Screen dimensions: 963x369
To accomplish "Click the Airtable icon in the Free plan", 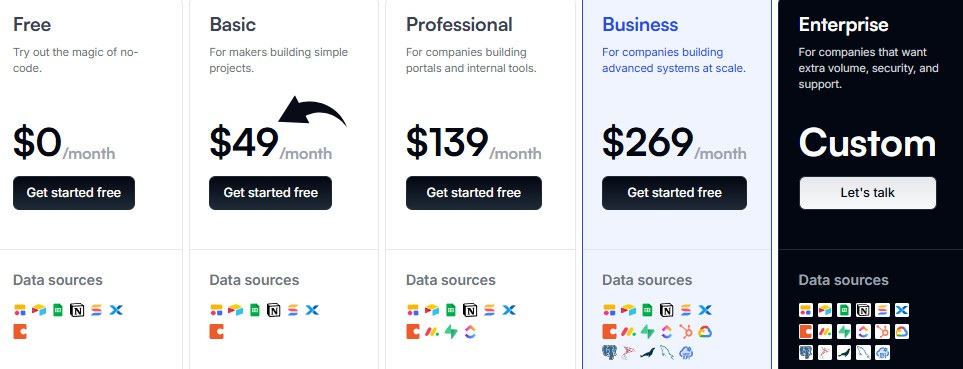I will point(39,310).
